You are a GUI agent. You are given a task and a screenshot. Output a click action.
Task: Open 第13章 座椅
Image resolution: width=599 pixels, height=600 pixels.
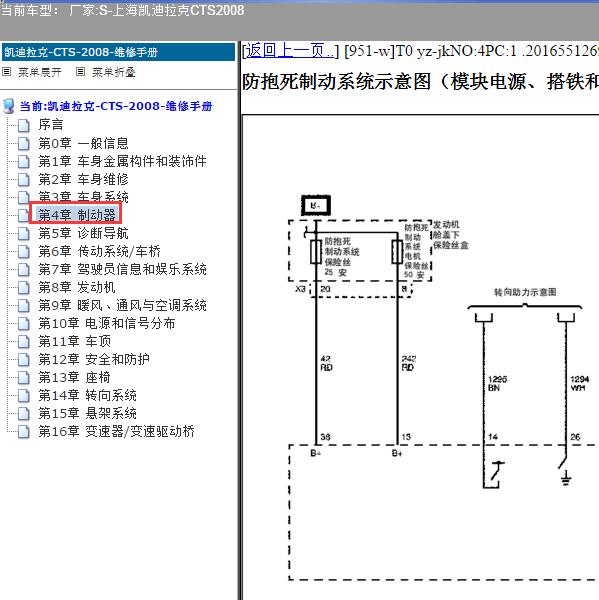[74, 377]
